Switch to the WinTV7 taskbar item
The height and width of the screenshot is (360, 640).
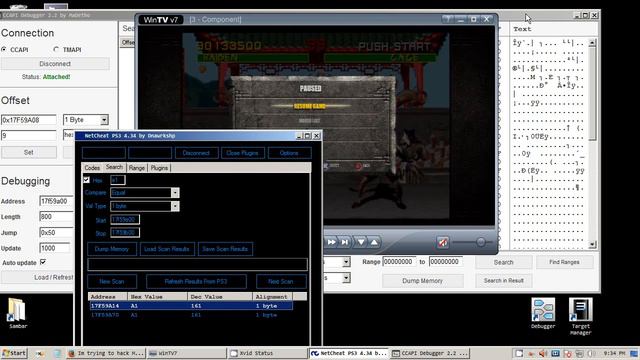click(186, 353)
